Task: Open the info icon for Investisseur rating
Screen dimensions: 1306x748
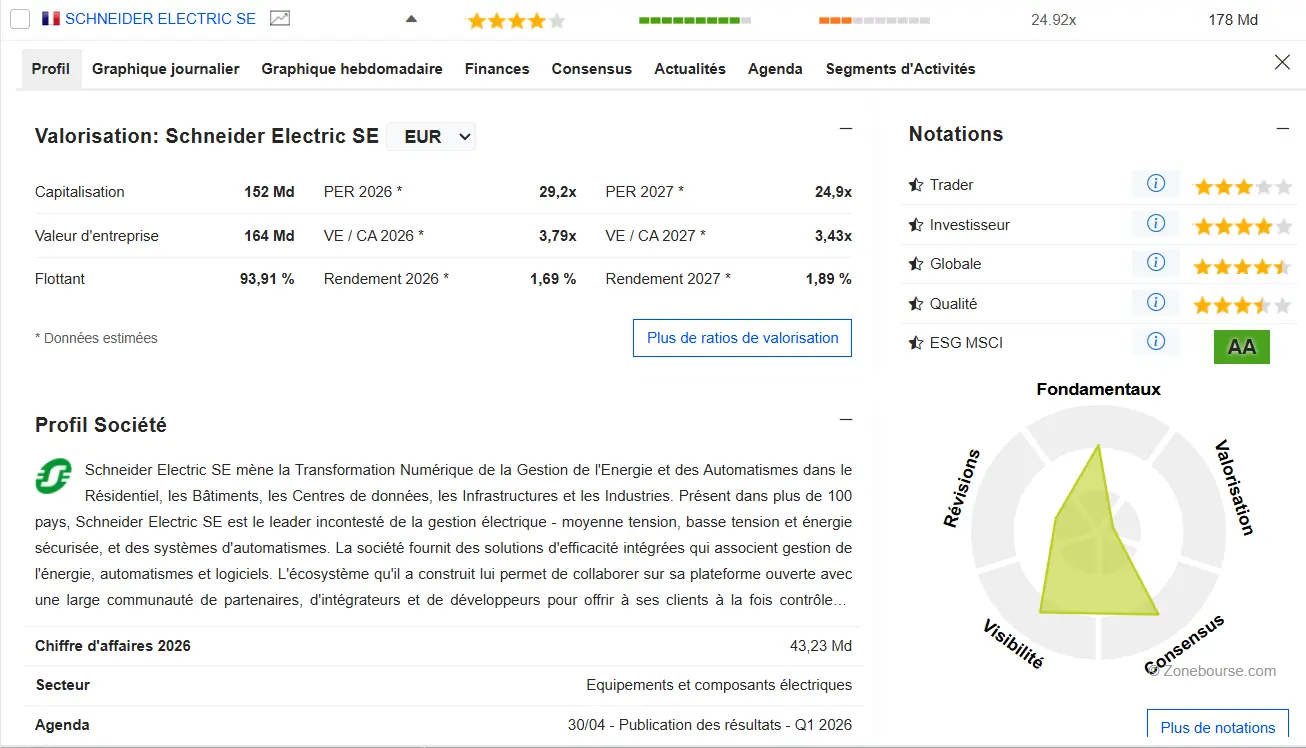Action: click(x=1156, y=224)
